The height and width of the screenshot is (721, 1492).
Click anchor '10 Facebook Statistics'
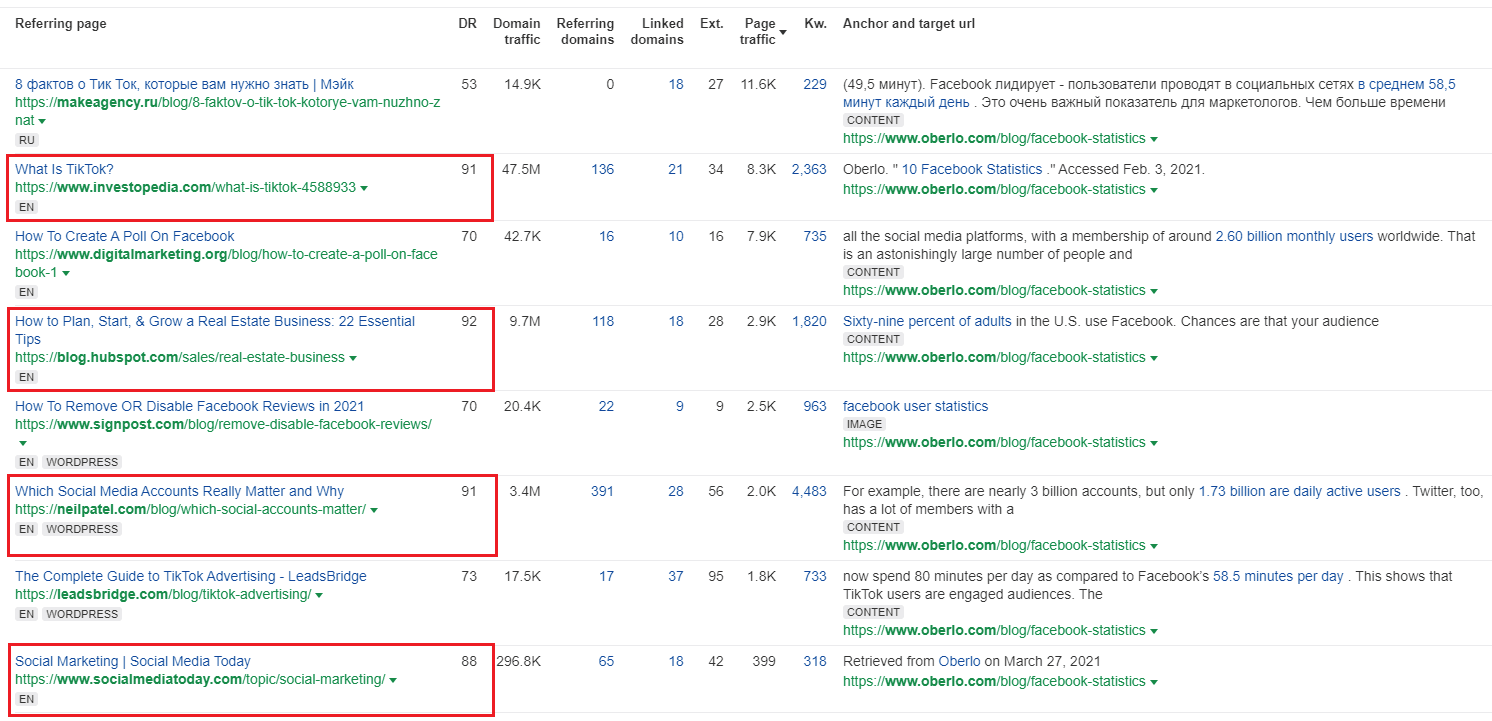point(971,169)
